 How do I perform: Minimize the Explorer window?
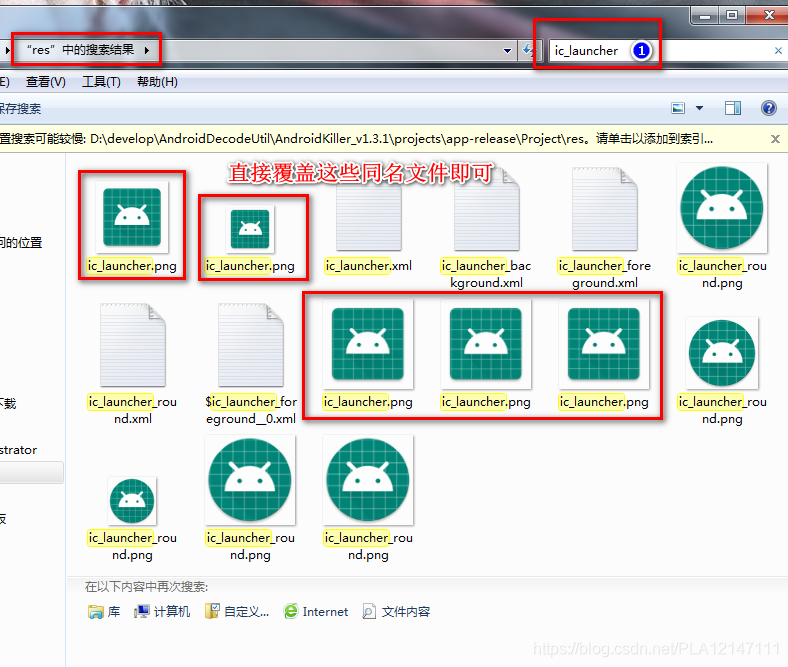pos(705,15)
